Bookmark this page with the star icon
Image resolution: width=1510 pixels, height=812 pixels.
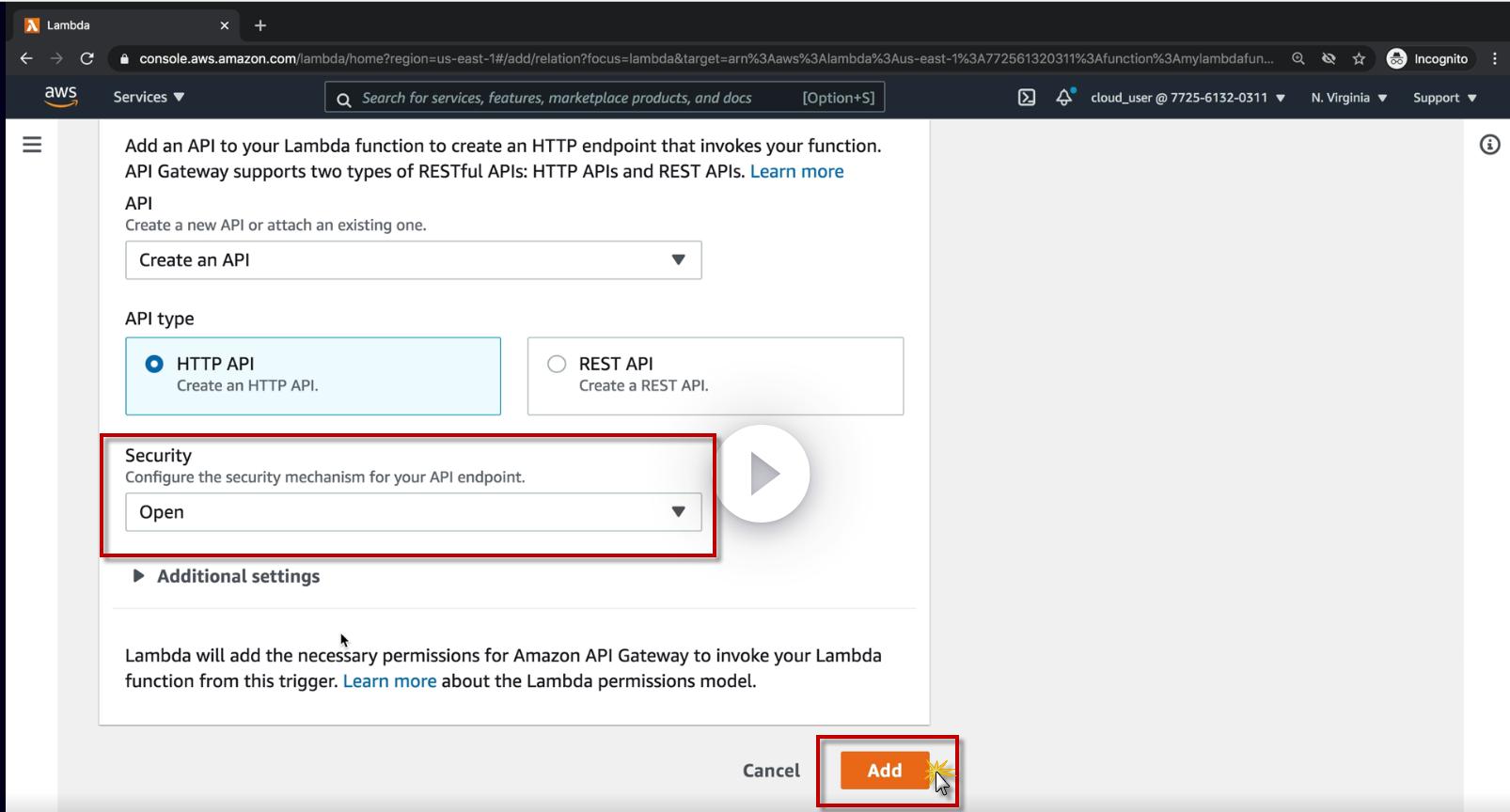click(x=1359, y=58)
